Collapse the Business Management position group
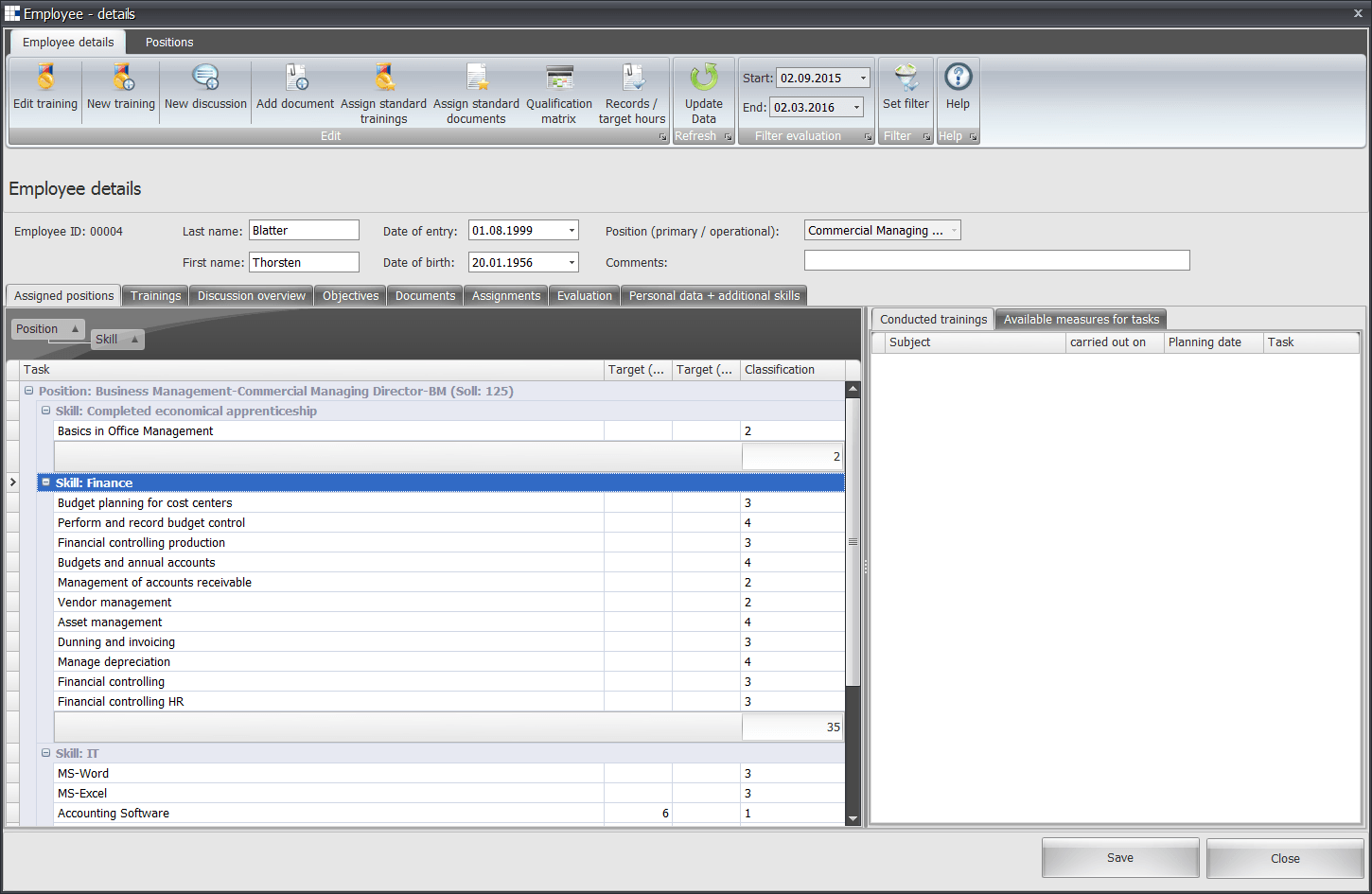The height and width of the screenshot is (894, 1372). click(29, 391)
